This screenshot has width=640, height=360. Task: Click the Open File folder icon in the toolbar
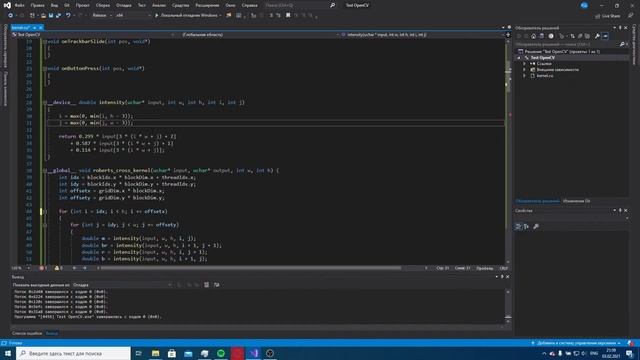pyautogui.click(x=43, y=16)
